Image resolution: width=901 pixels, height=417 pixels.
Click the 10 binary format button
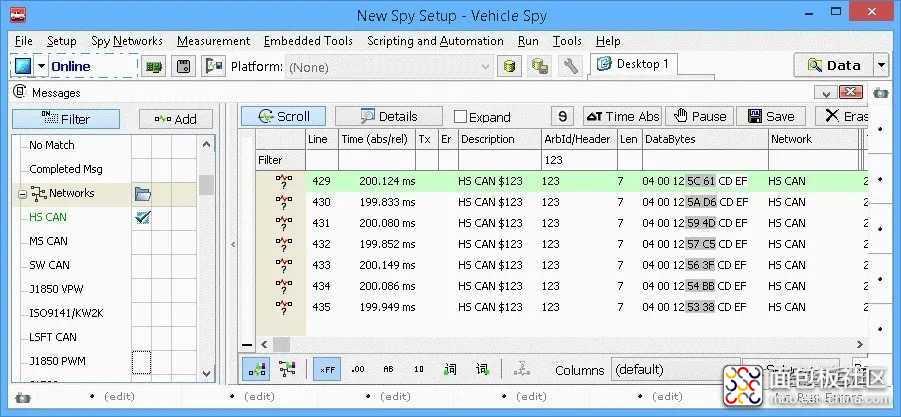419,369
